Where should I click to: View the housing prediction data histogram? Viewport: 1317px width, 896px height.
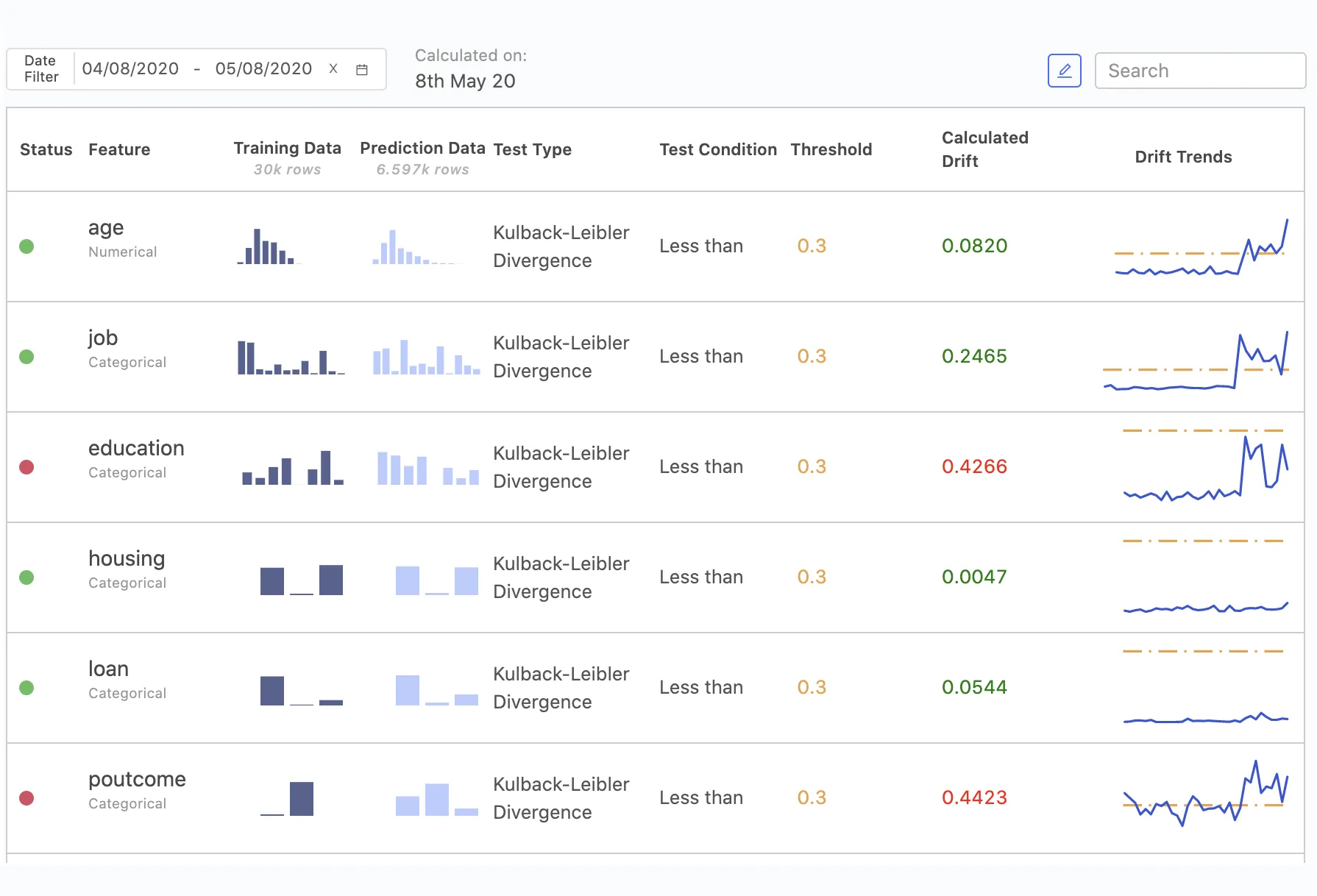point(437,580)
